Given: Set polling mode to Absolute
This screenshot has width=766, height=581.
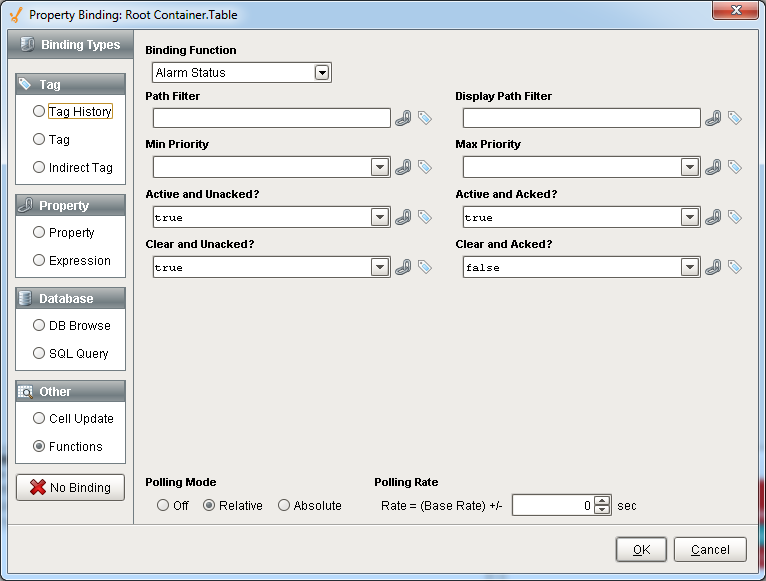Looking at the screenshot, I should click(x=284, y=506).
